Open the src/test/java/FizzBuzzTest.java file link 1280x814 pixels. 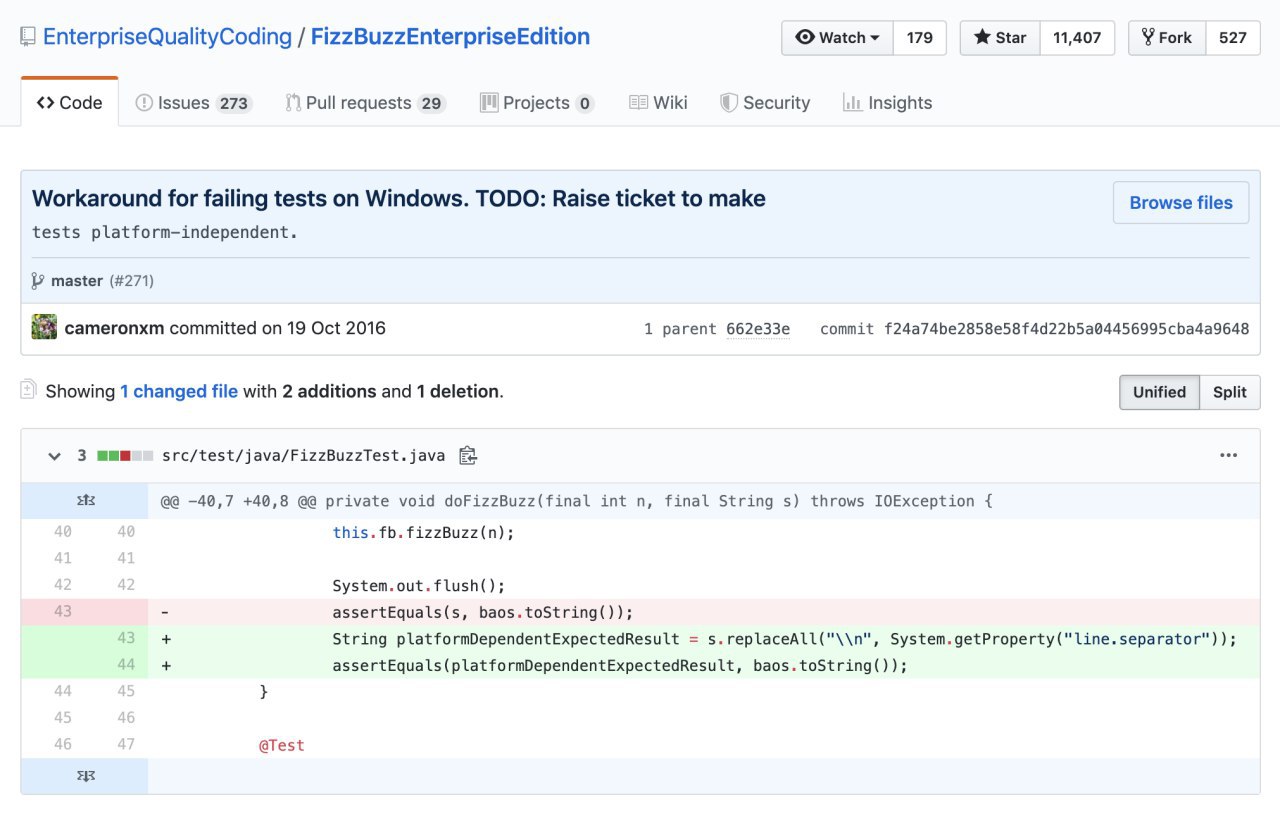tap(304, 456)
